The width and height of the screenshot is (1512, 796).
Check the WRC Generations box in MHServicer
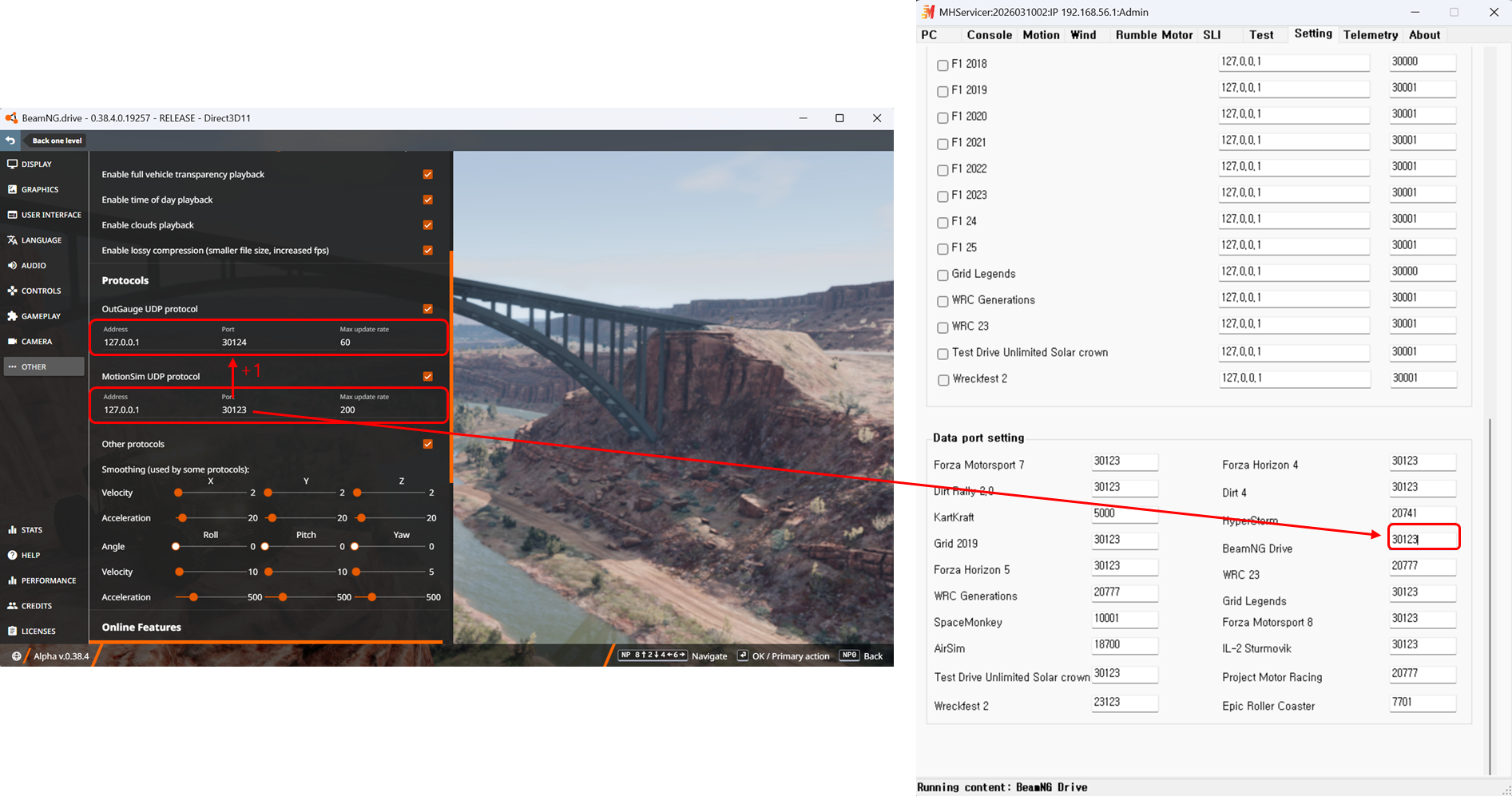click(943, 302)
